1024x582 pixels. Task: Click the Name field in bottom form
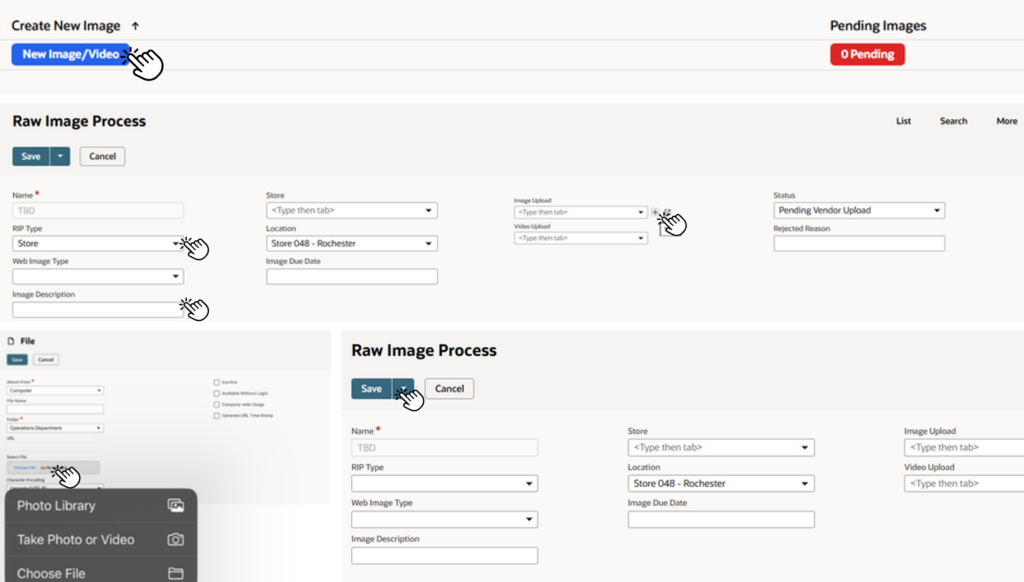(445, 447)
